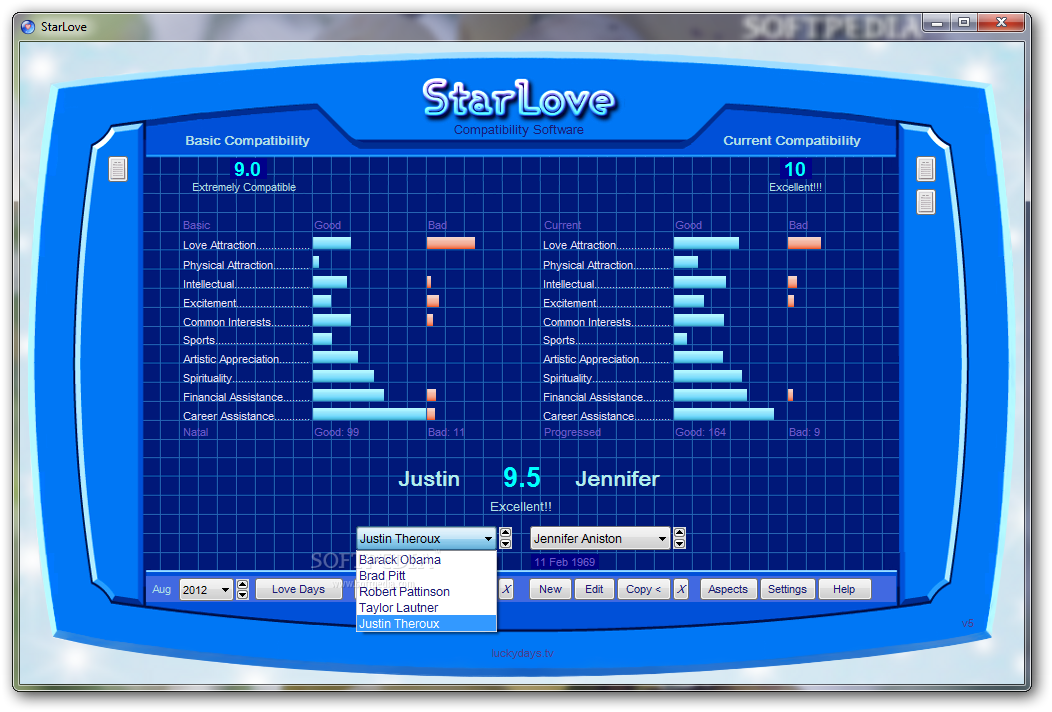
Task: Create a new person with New
Action: [x=550, y=589]
